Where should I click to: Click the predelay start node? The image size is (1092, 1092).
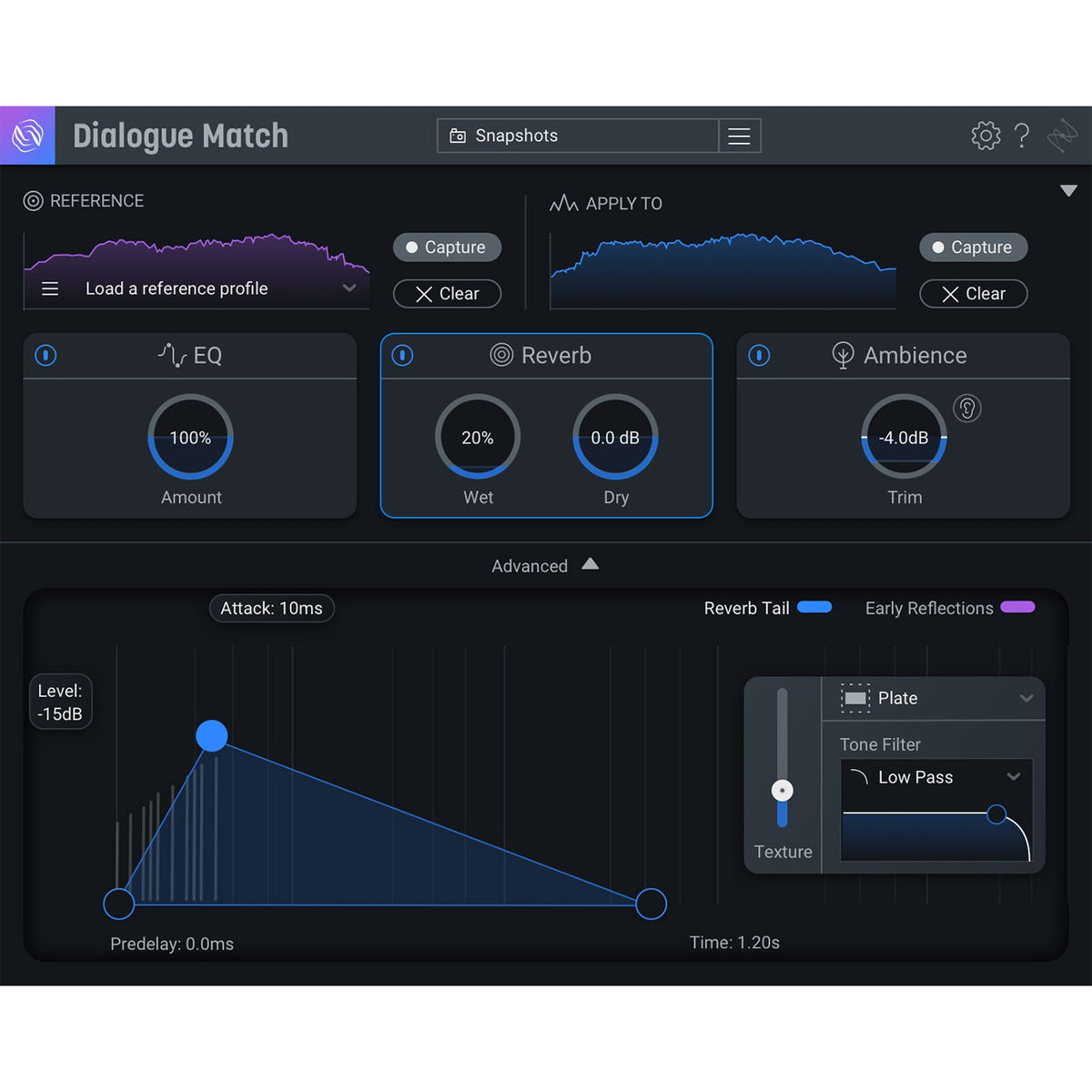[x=119, y=904]
